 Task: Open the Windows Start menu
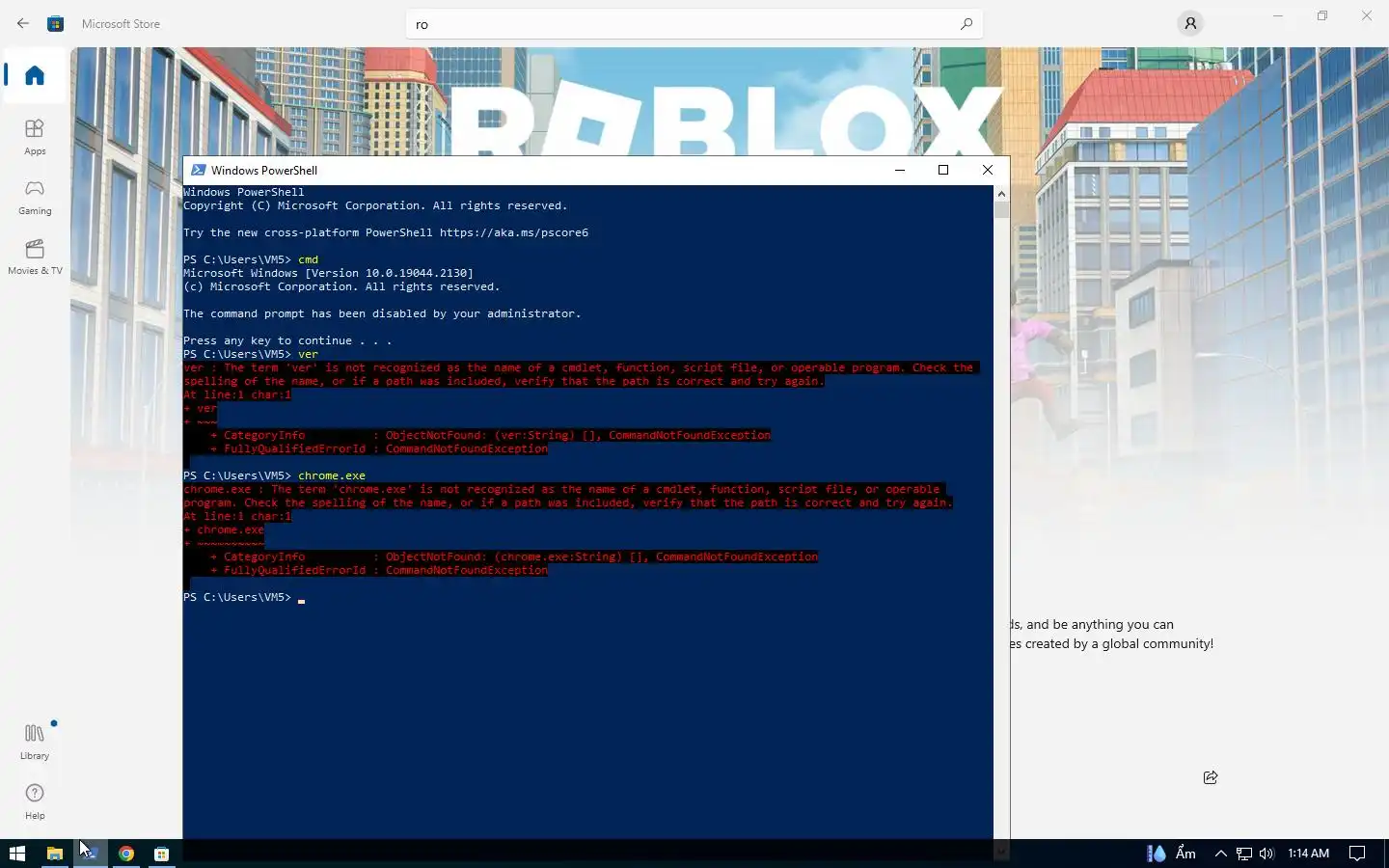(x=16, y=854)
